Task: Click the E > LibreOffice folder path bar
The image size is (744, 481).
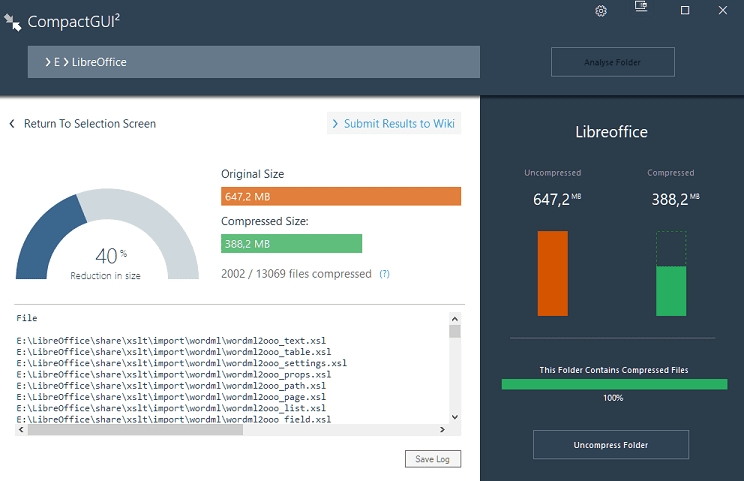Action: coord(254,62)
